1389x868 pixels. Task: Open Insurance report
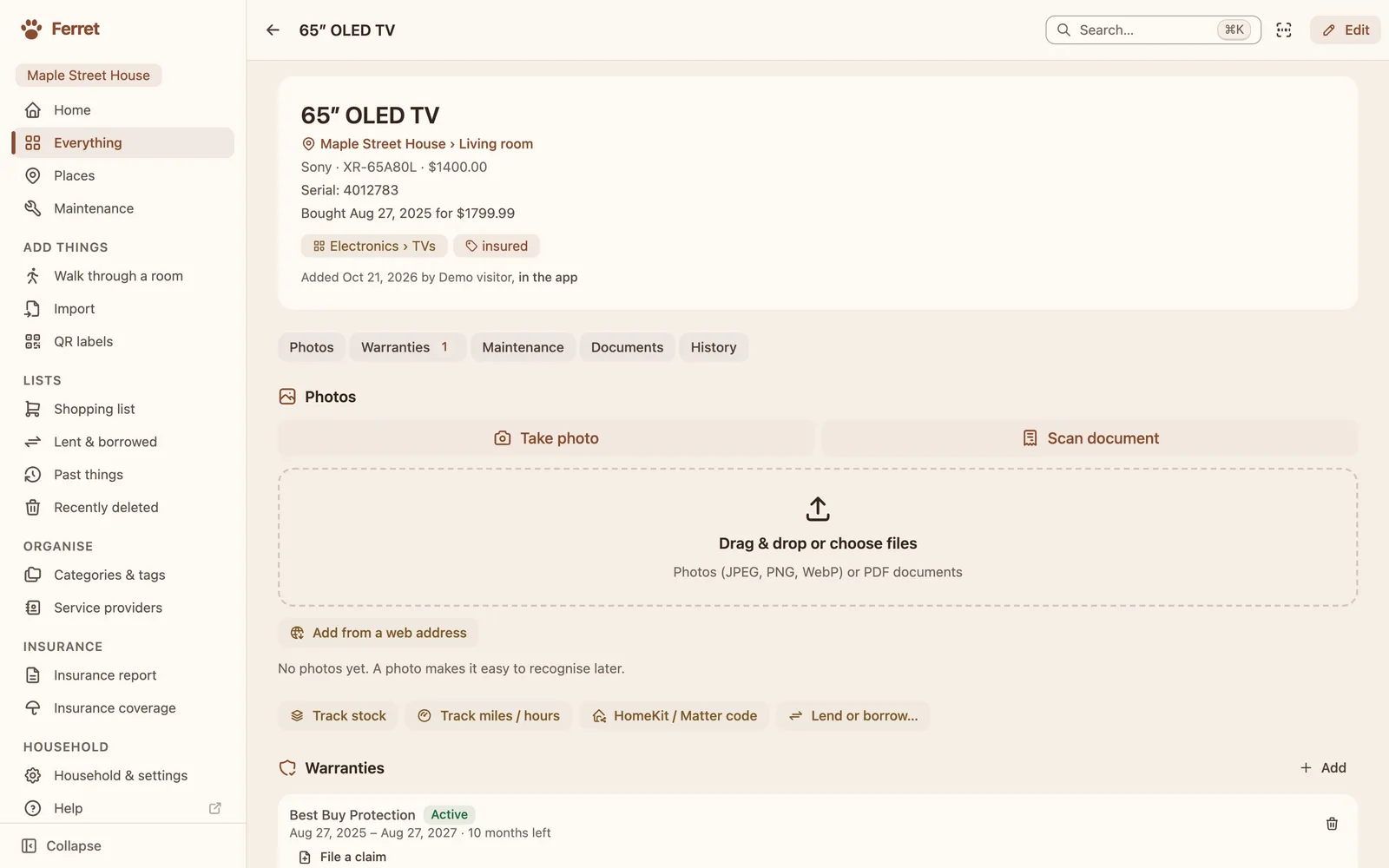point(123,675)
